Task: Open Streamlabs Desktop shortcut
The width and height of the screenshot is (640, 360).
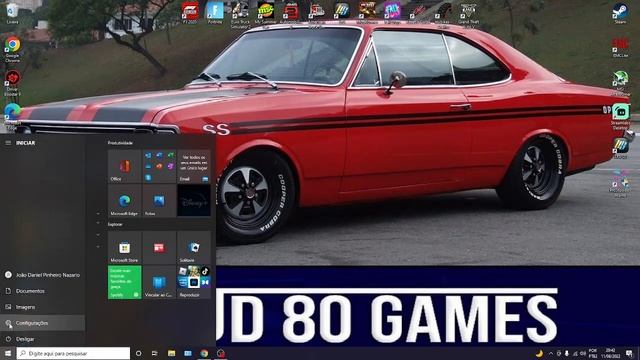Action: [620, 117]
